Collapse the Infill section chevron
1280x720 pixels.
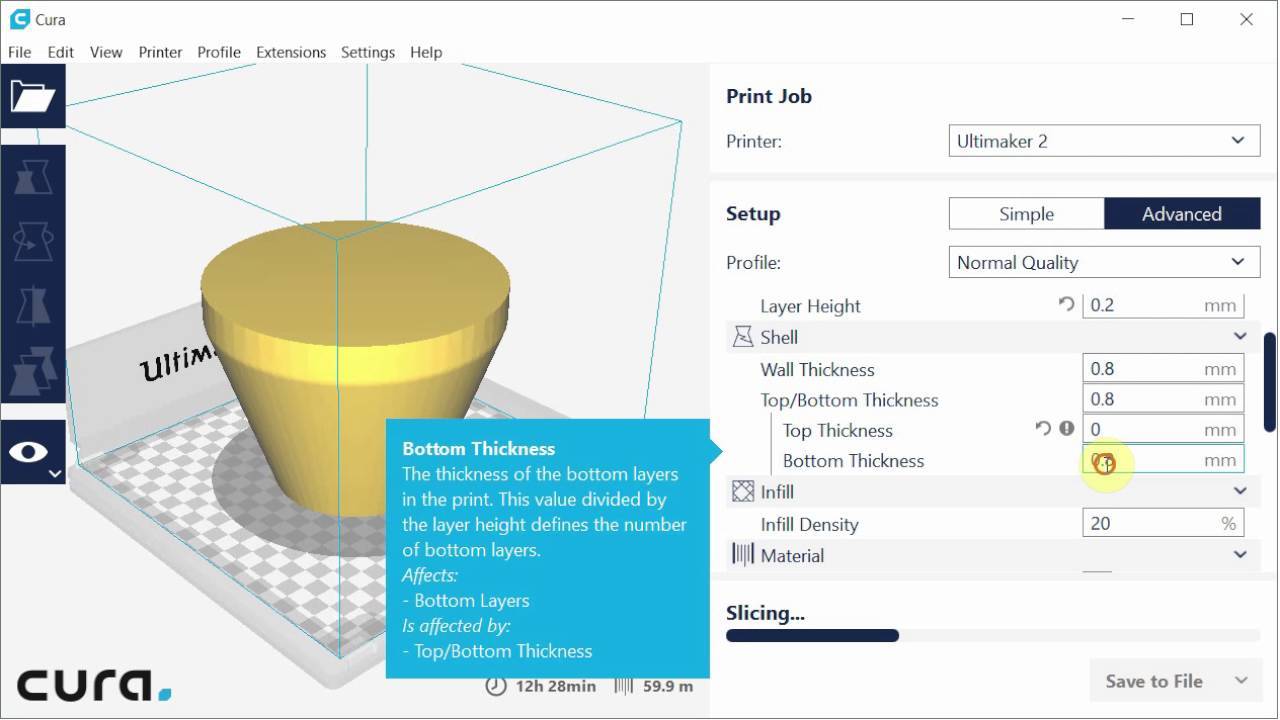coord(1240,491)
